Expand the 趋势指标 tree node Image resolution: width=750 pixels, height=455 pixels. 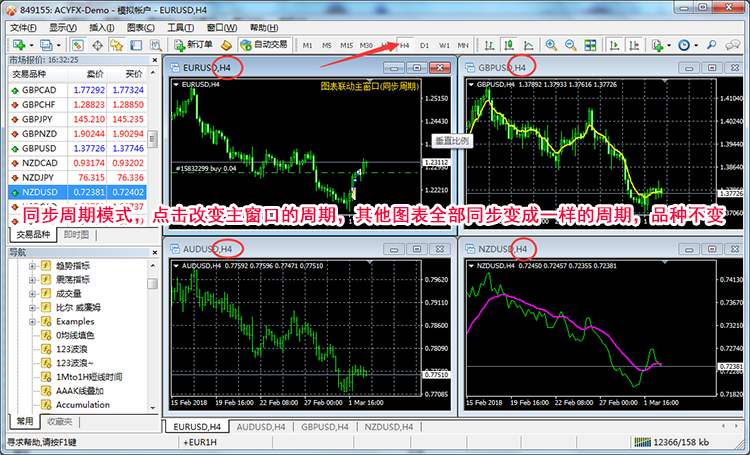(x=32, y=266)
